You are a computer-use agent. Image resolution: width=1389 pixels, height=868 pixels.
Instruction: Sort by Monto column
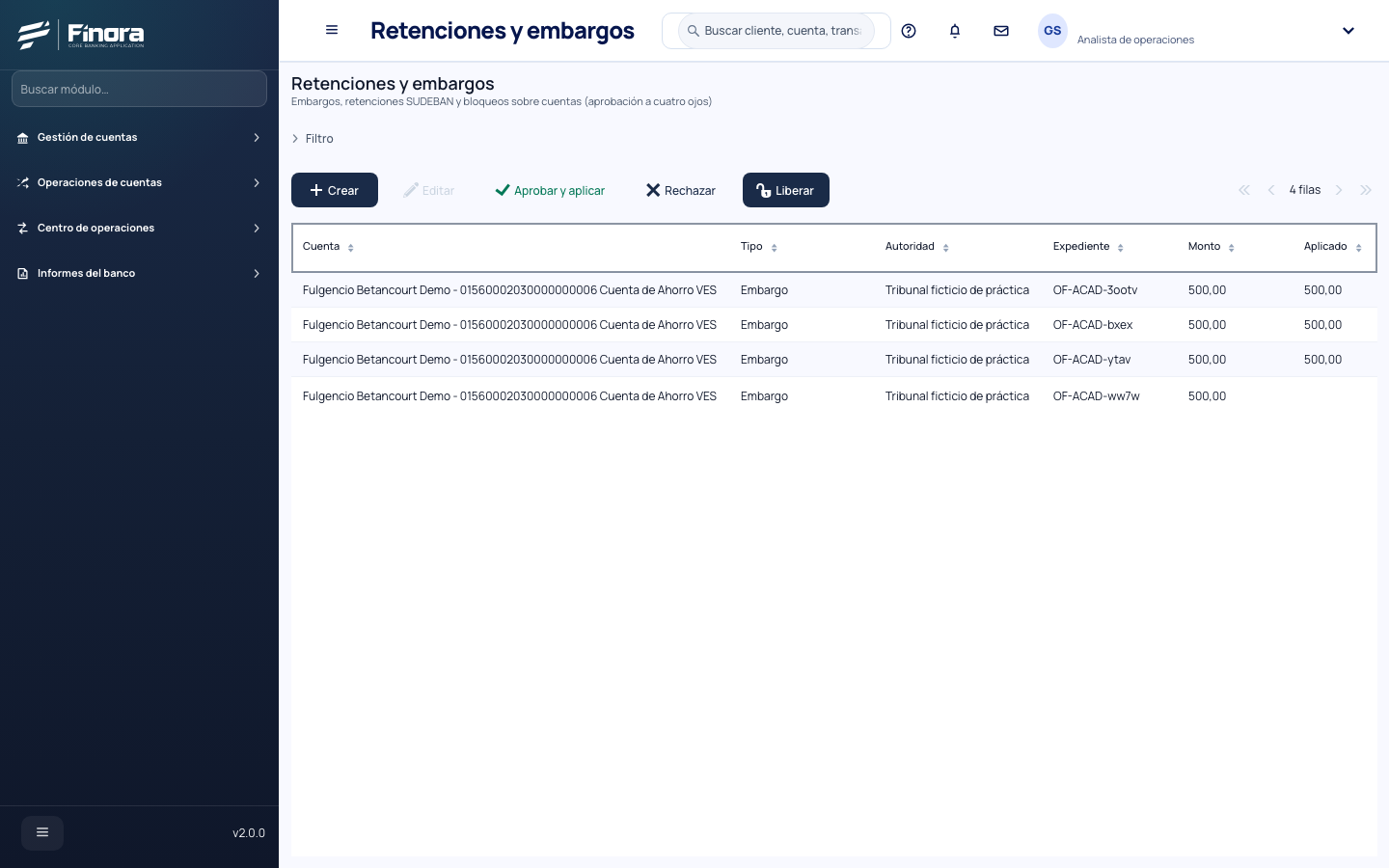tap(1232, 248)
